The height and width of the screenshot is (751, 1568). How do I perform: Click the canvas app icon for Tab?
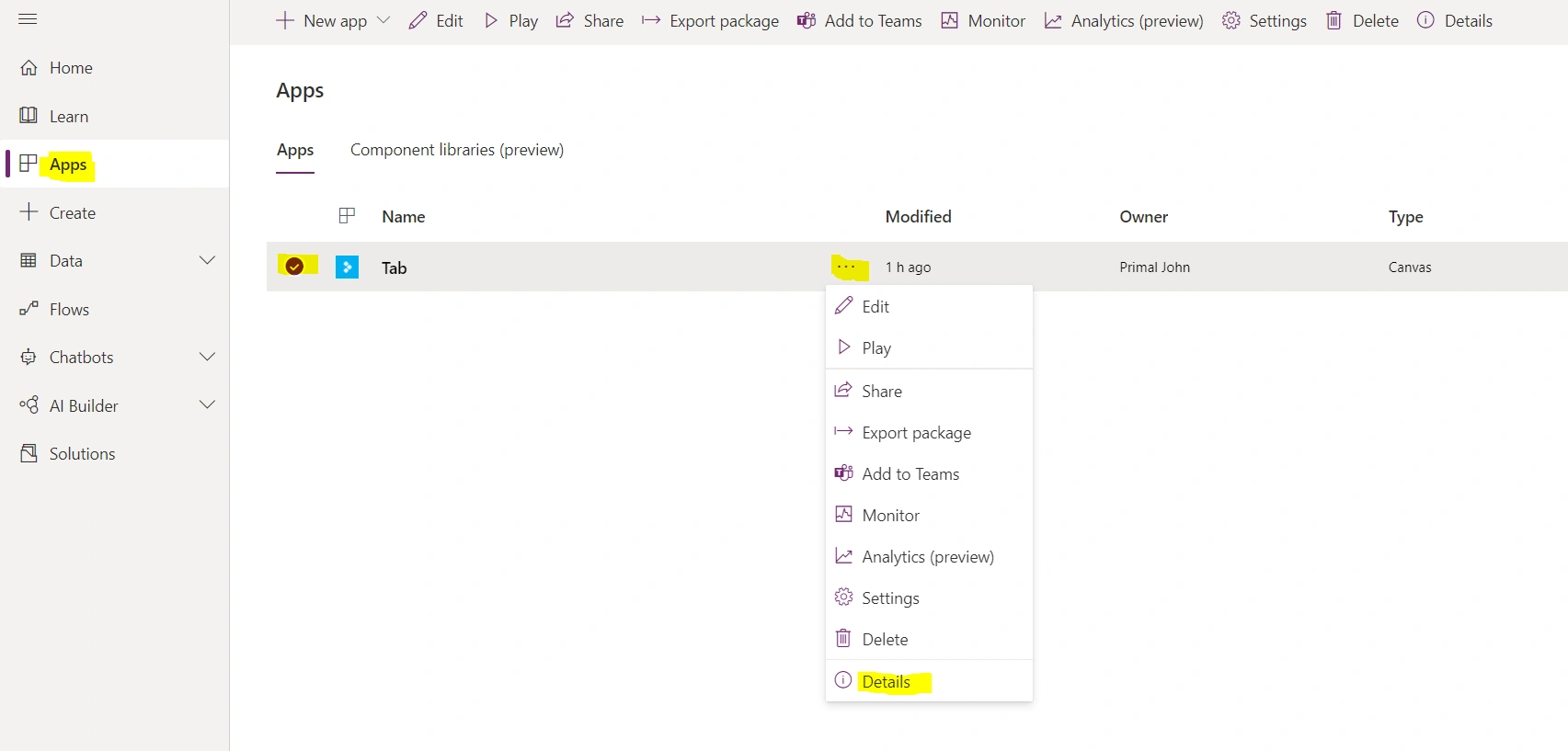coord(347,267)
